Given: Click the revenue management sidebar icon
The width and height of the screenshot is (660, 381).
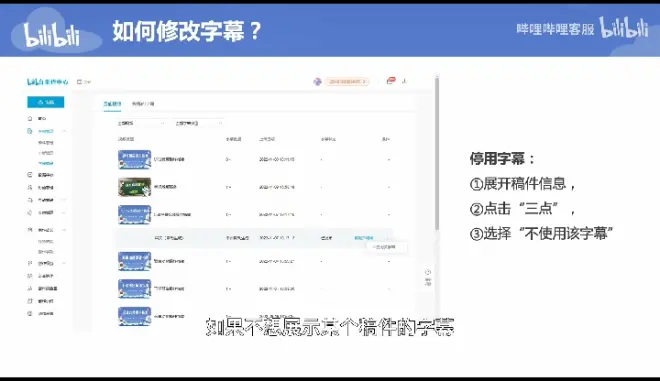Looking at the screenshot, I should pos(29,213).
